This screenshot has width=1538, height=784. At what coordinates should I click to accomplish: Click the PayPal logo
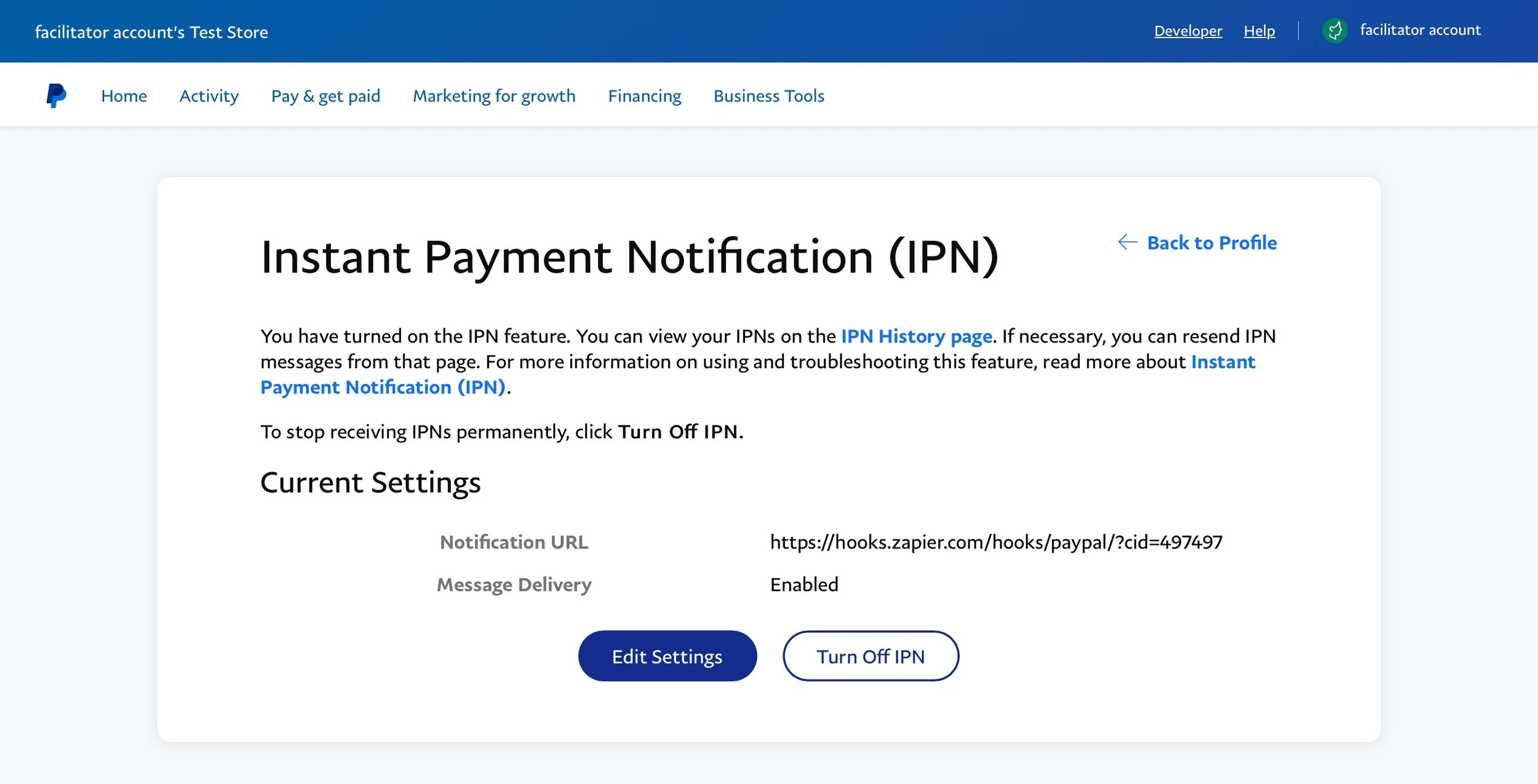point(55,95)
